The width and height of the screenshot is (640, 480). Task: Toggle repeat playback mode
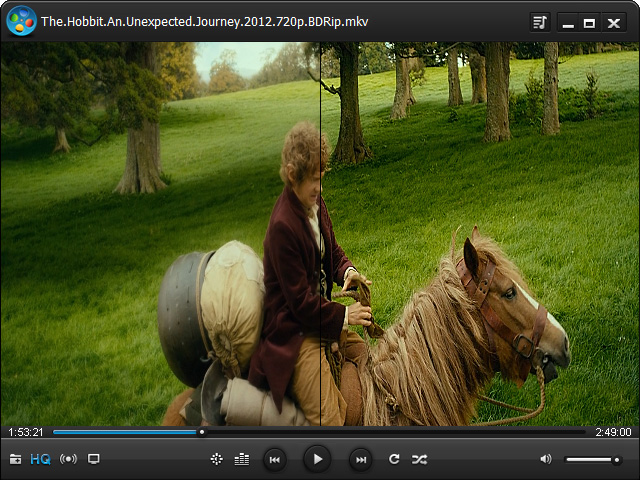[x=394, y=459]
